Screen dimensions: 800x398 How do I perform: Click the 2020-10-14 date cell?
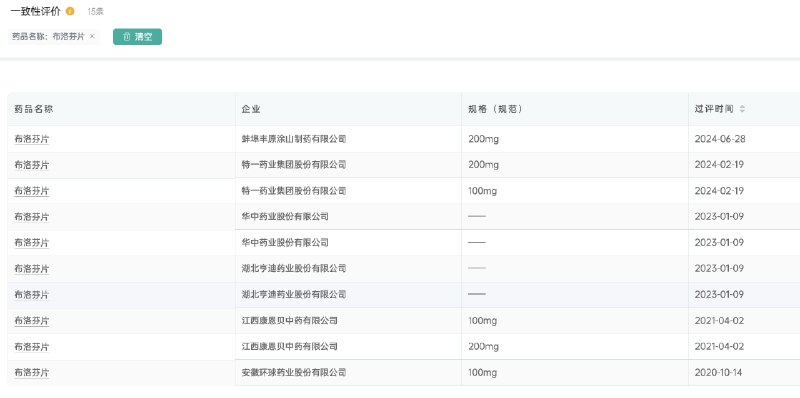click(718, 372)
